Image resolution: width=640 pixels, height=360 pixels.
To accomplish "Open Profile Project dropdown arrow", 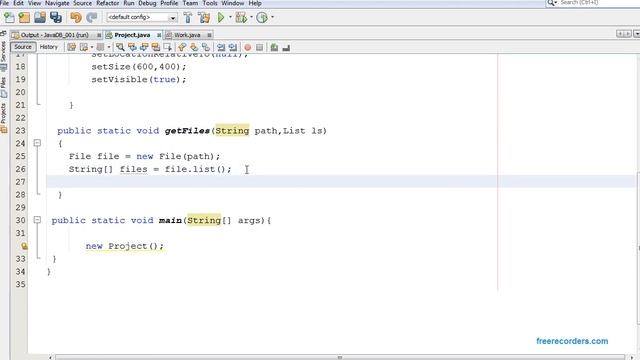I will (x=272, y=18).
